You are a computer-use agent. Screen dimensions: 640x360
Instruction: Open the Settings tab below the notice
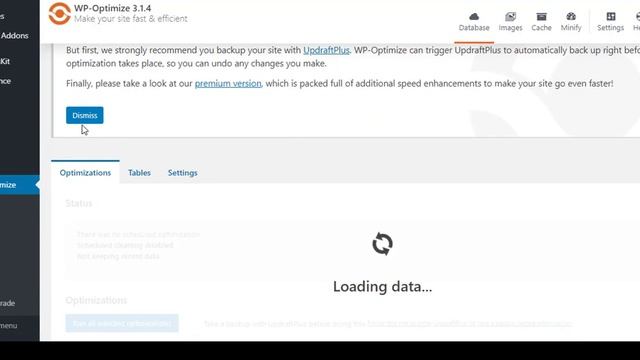(x=182, y=173)
